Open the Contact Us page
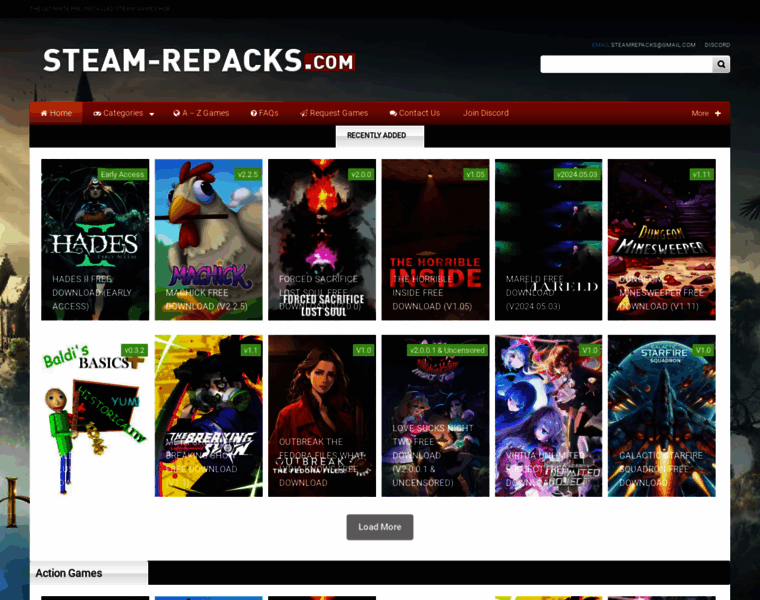This screenshot has height=600, width=760. tap(415, 113)
